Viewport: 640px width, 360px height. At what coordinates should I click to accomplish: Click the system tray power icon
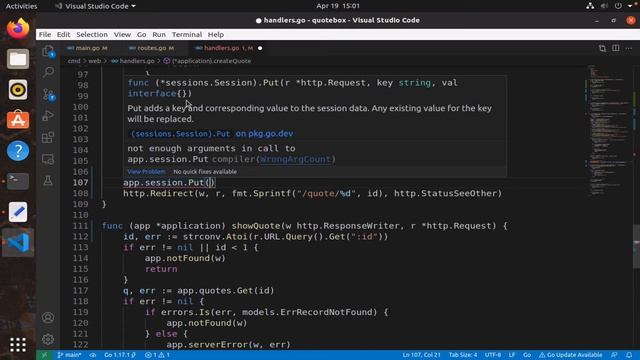click(618, 6)
